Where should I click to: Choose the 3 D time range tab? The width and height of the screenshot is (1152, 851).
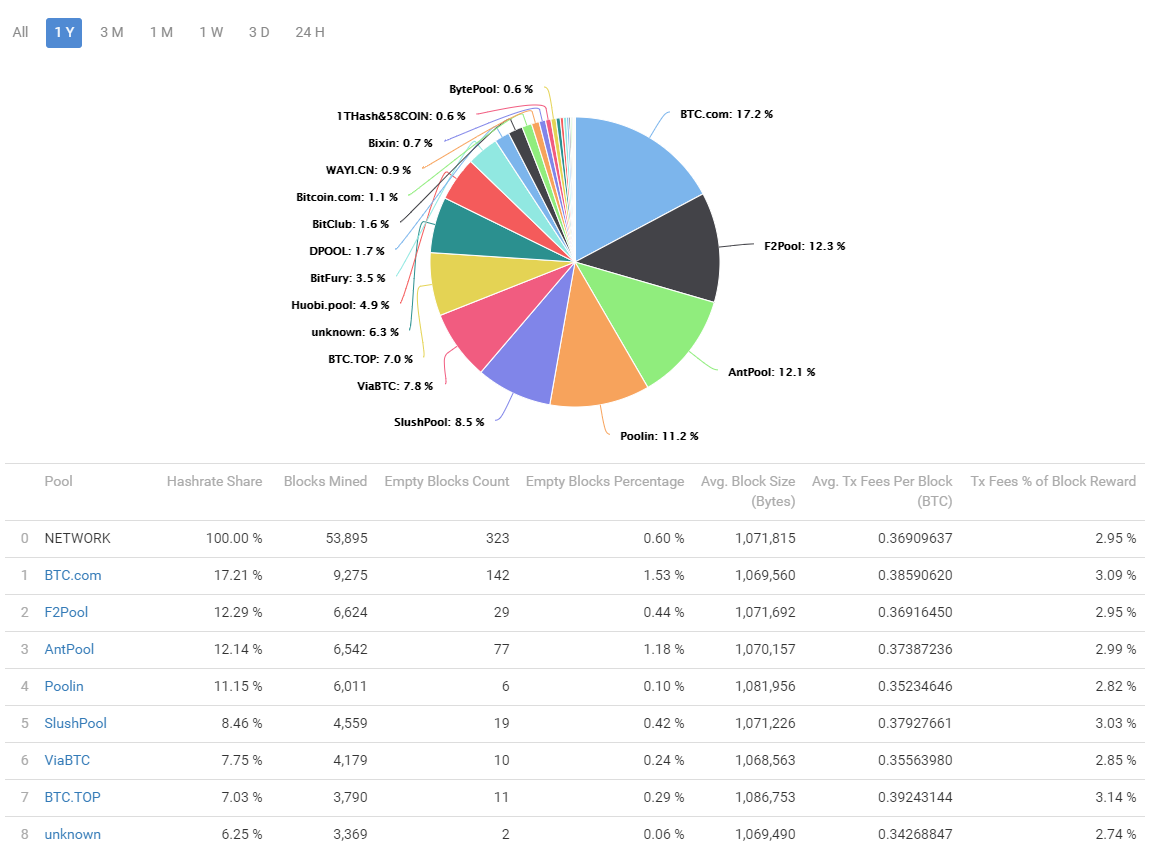259,32
